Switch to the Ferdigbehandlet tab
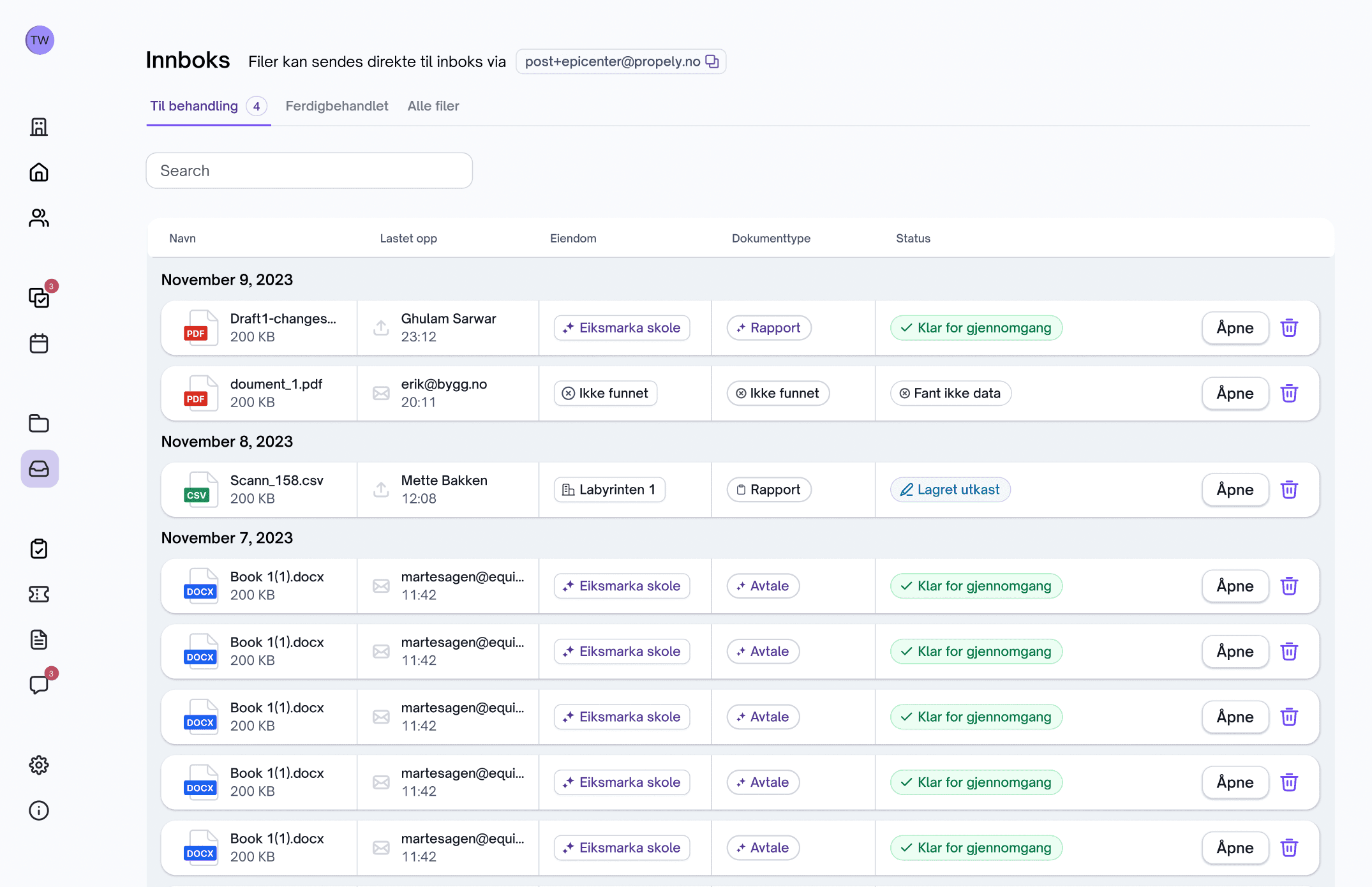The width and height of the screenshot is (1372, 887). click(337, 106)
